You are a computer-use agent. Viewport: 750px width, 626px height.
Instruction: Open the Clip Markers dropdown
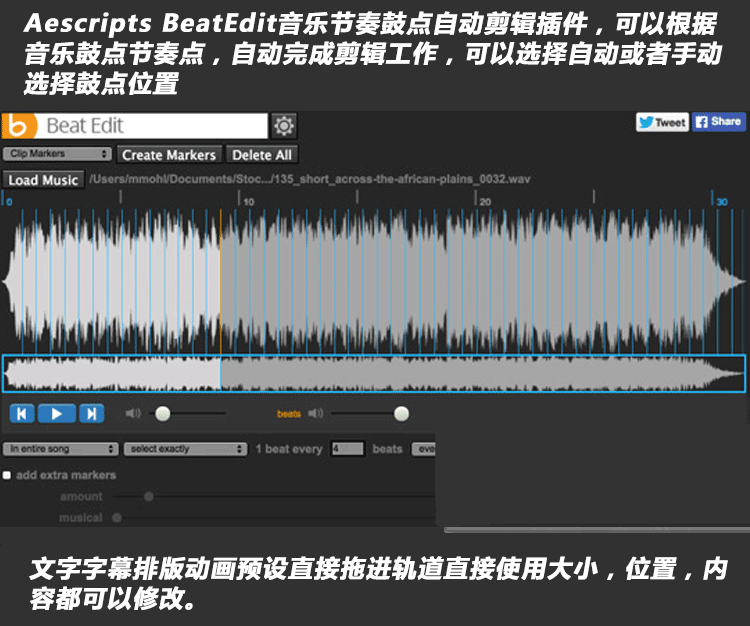(x=57, y=154)
